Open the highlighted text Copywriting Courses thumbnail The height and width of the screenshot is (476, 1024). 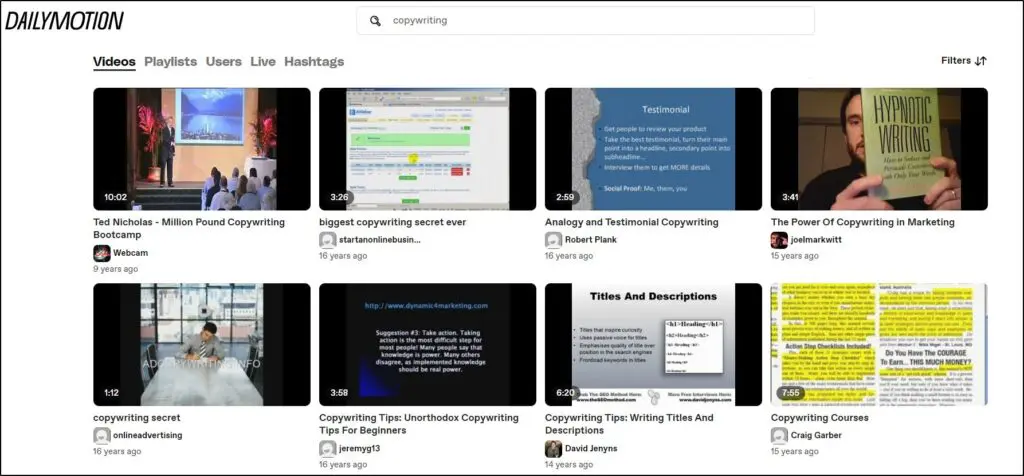879,344
